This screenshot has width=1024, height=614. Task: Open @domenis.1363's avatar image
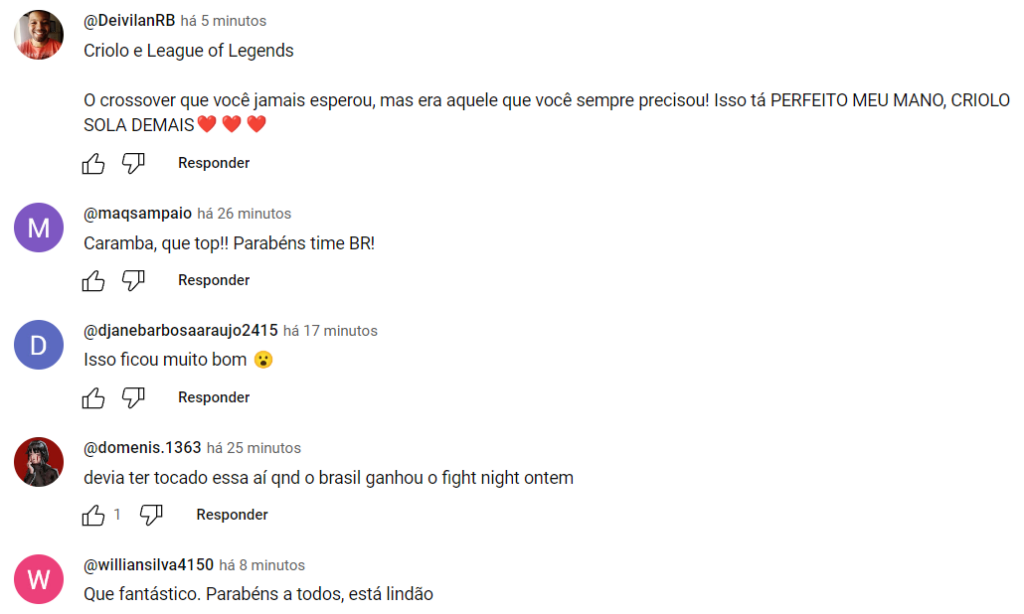coord(39,462)
